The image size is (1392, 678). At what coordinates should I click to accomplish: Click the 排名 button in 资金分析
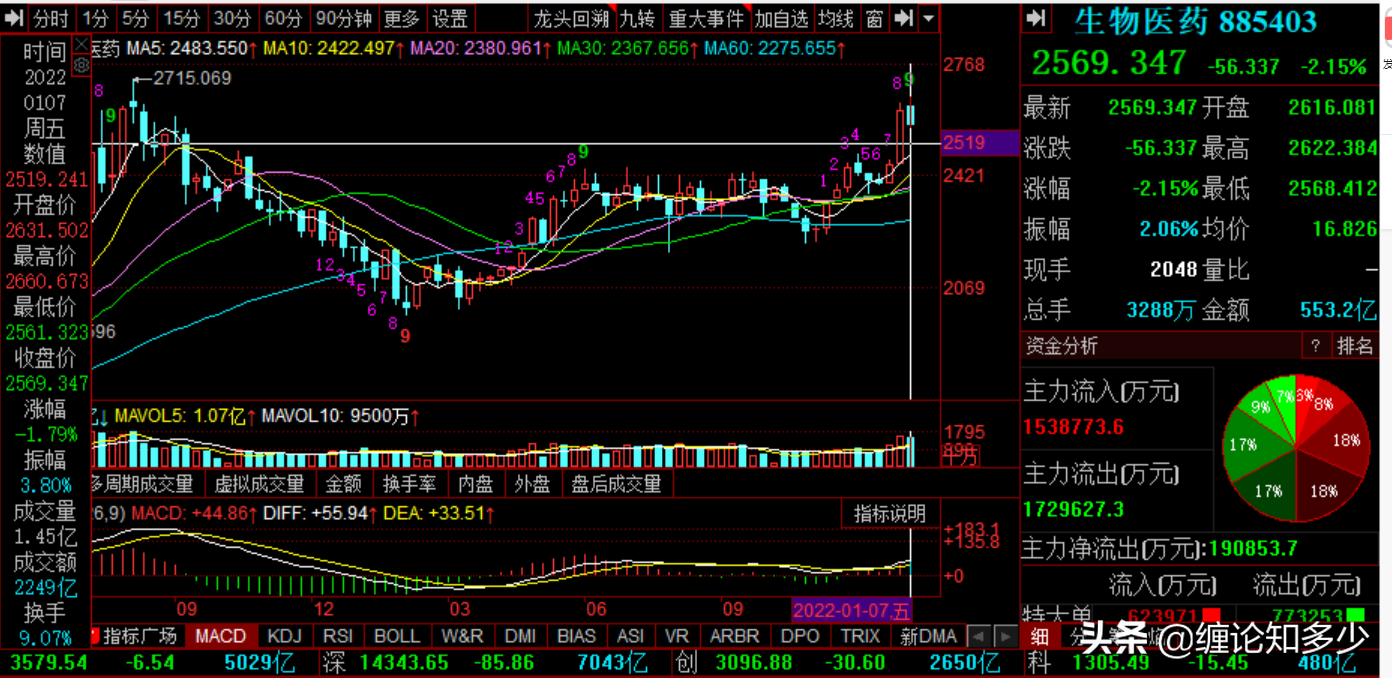tap(1355, 346)
